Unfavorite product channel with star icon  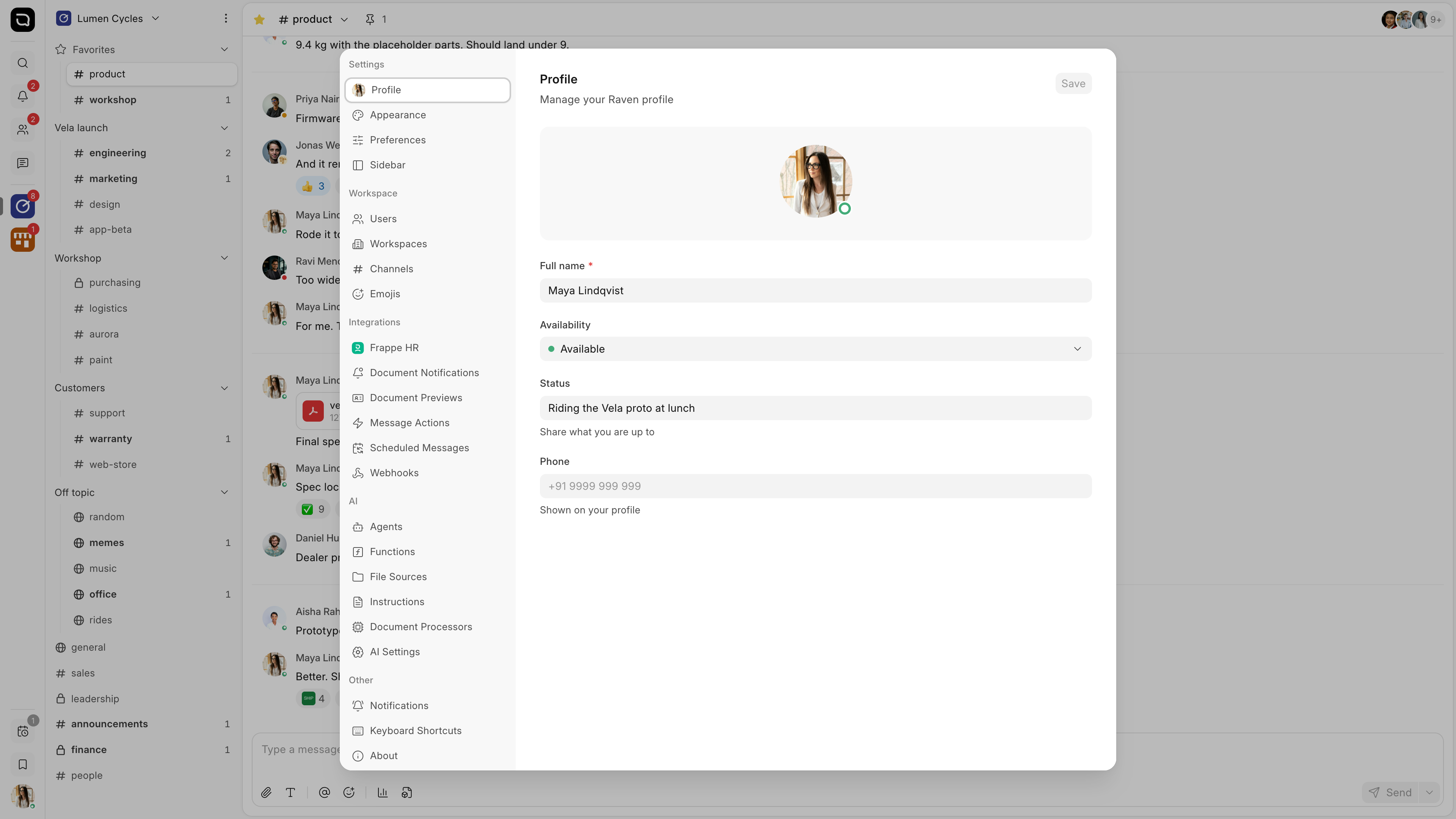click(x=259, y=19)
